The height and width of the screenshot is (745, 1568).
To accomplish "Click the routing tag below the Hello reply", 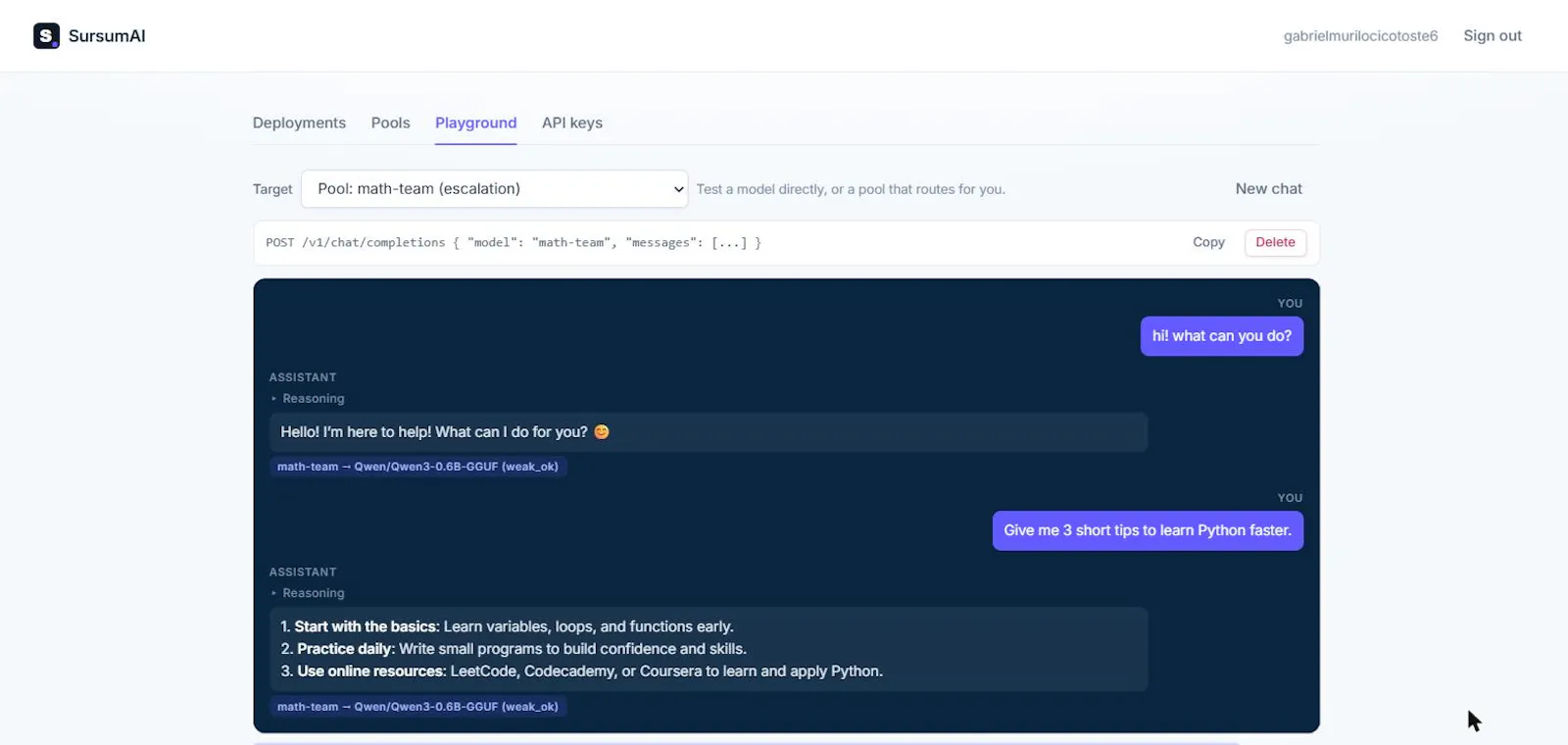I will tap(417, 467).
